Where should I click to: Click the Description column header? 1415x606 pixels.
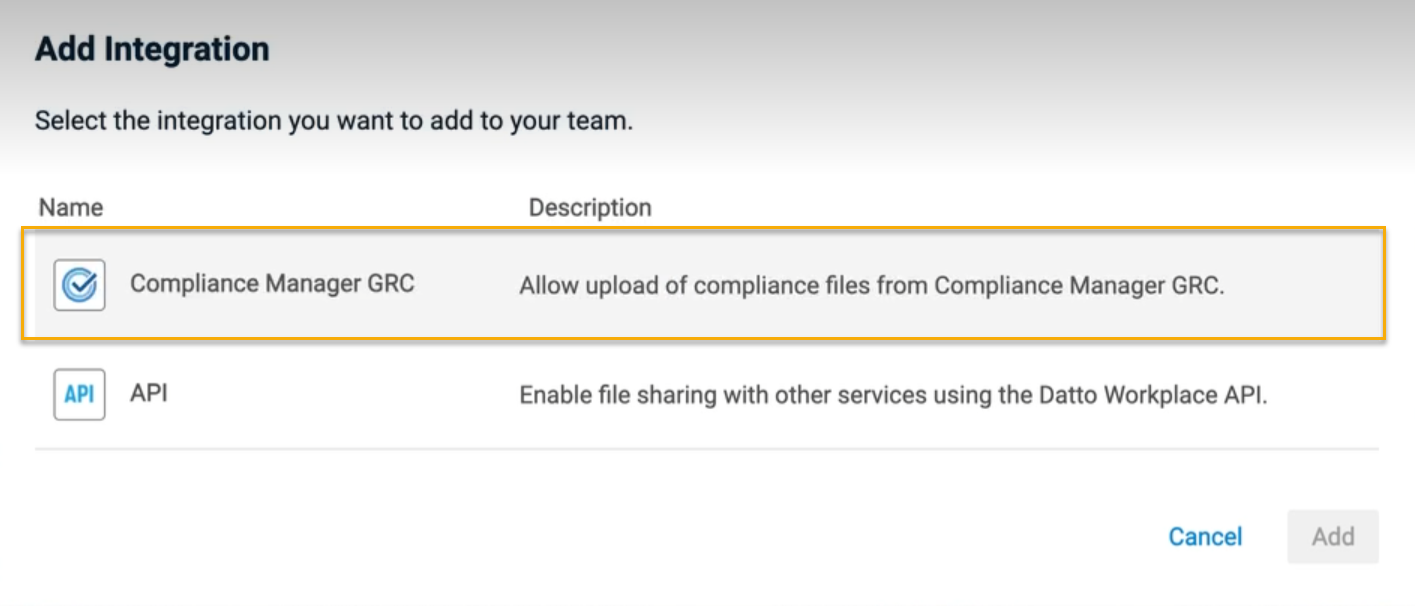[590, 208]
